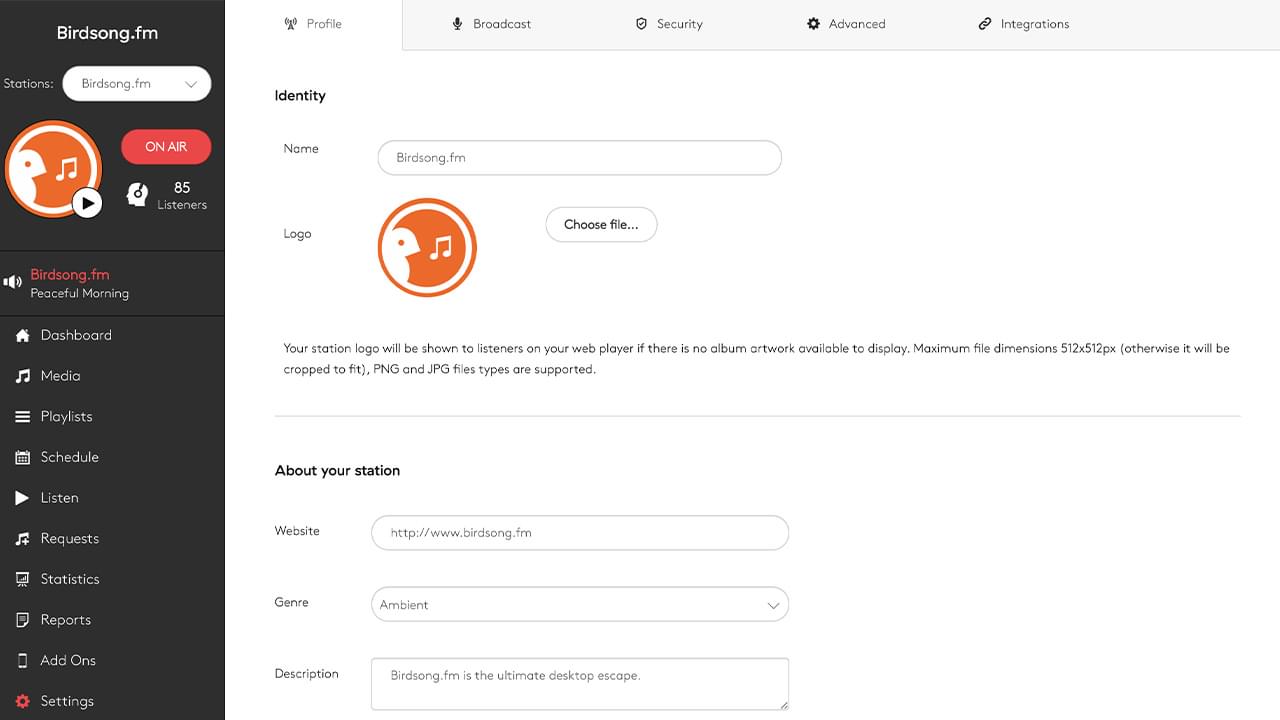Click Choose file to upload a logo
1280x720 pixels.
[x=601, y=224]
